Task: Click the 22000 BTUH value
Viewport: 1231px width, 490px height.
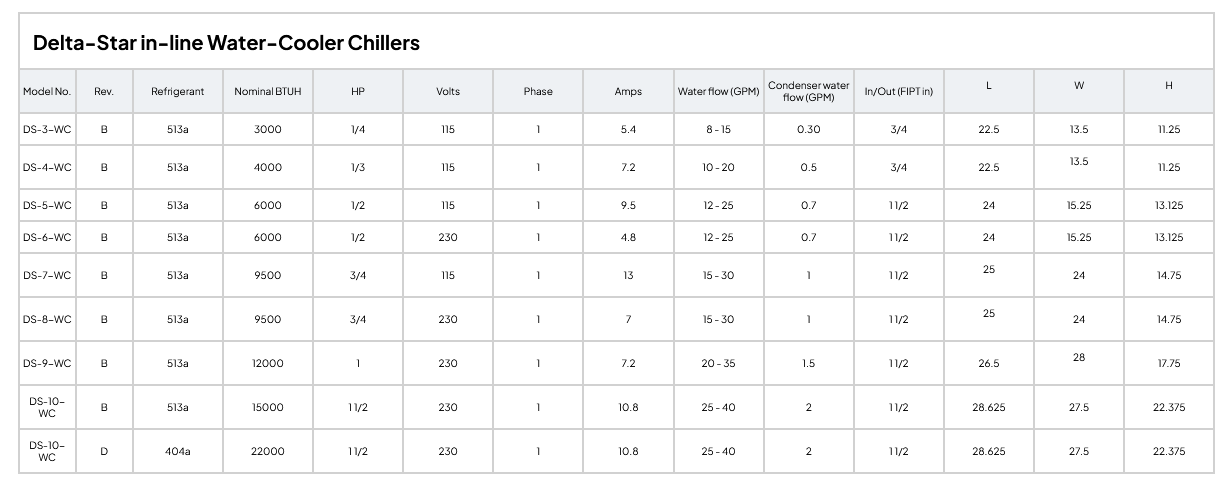Action: [268, 452]
